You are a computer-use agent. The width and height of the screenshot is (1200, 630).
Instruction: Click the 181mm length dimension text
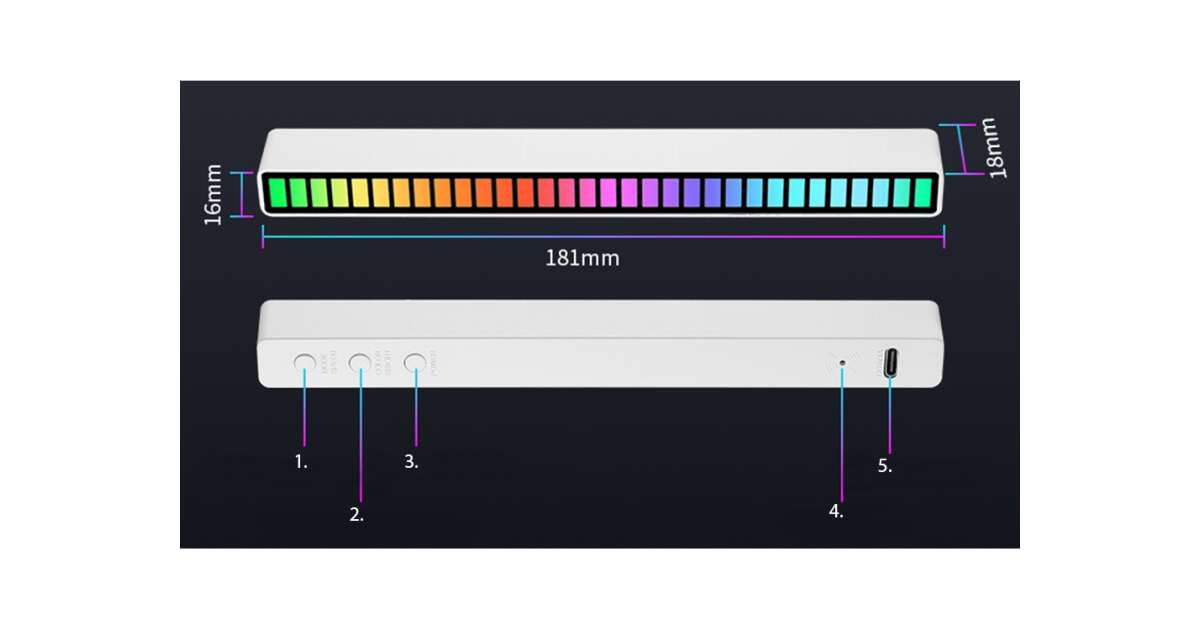(x=582, y=258)
